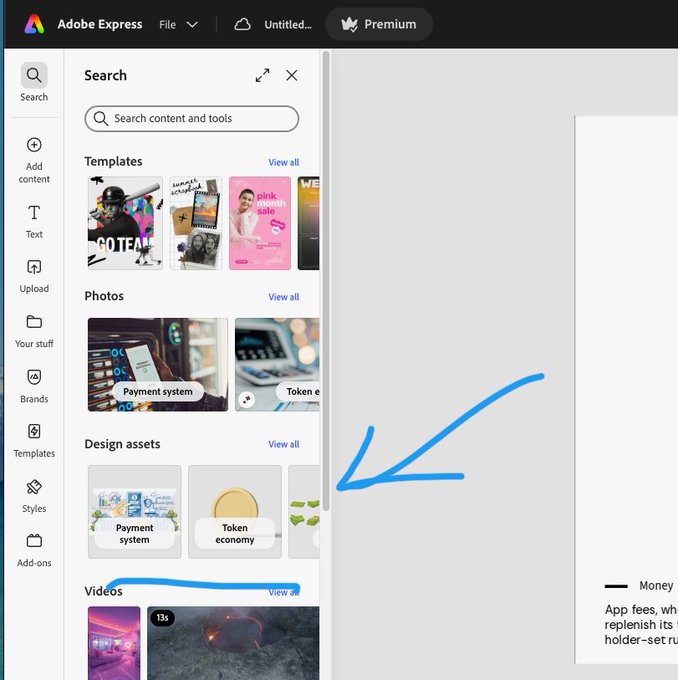Open the Search panel from the sidebar

coord(34,83)
